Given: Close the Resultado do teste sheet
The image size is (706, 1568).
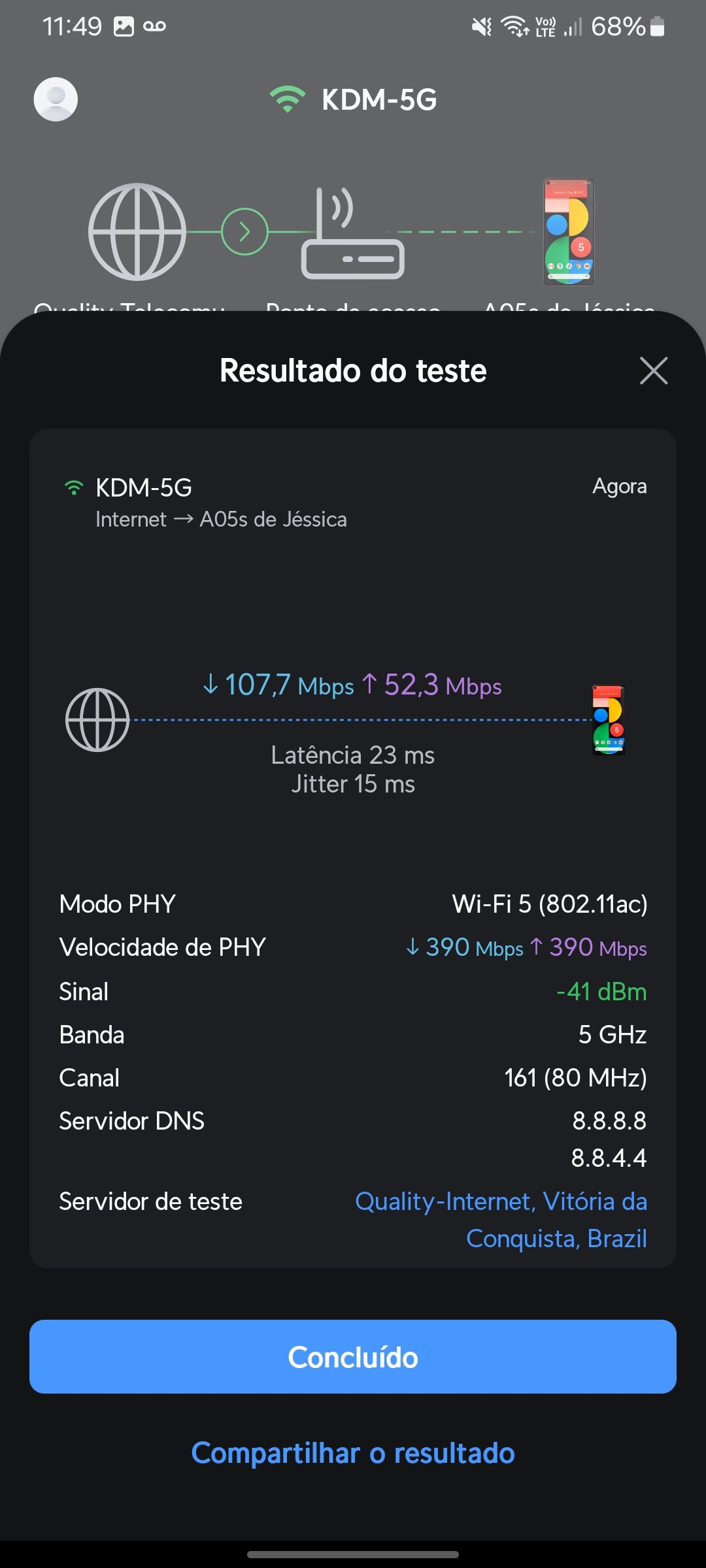Looking at the screenshot, I should point(654,371).
